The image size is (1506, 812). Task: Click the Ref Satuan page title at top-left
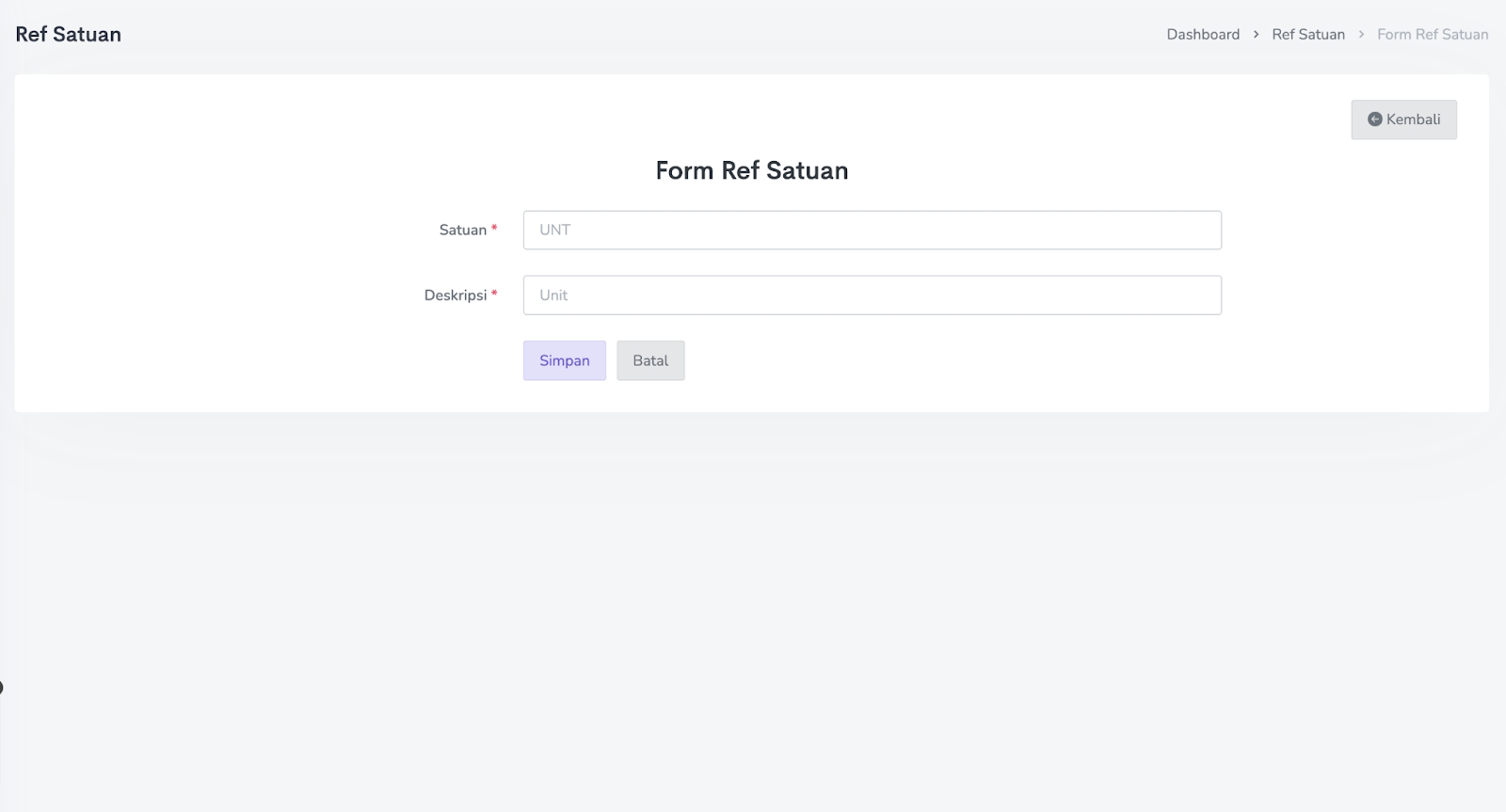[x=68, y=35]
